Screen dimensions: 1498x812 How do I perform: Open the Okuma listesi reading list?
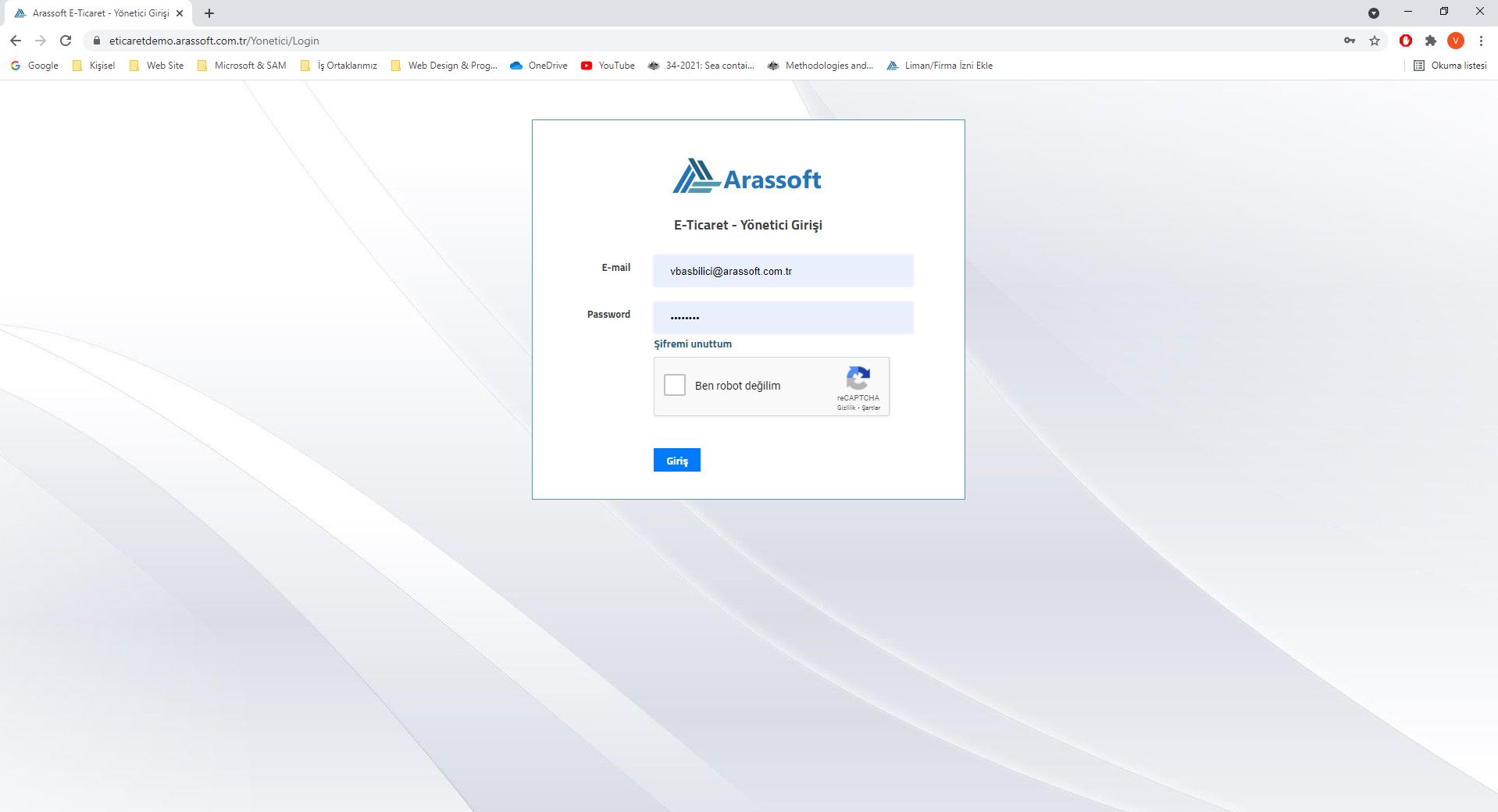(x=1450, y=66)
